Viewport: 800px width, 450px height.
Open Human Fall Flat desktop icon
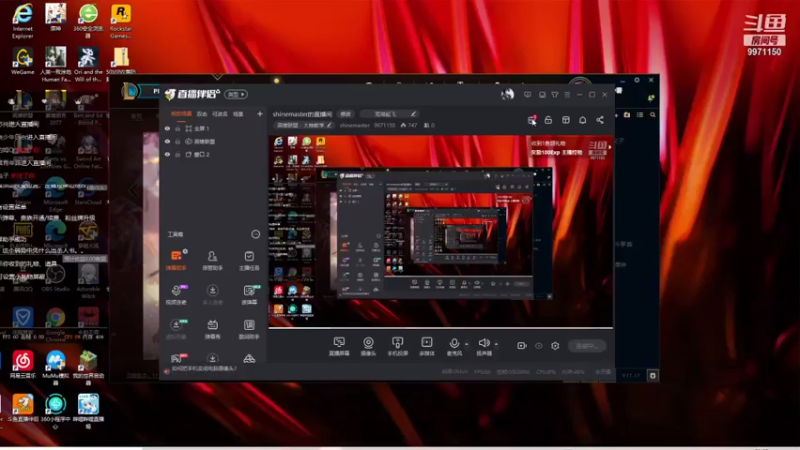tap(55, 65)
